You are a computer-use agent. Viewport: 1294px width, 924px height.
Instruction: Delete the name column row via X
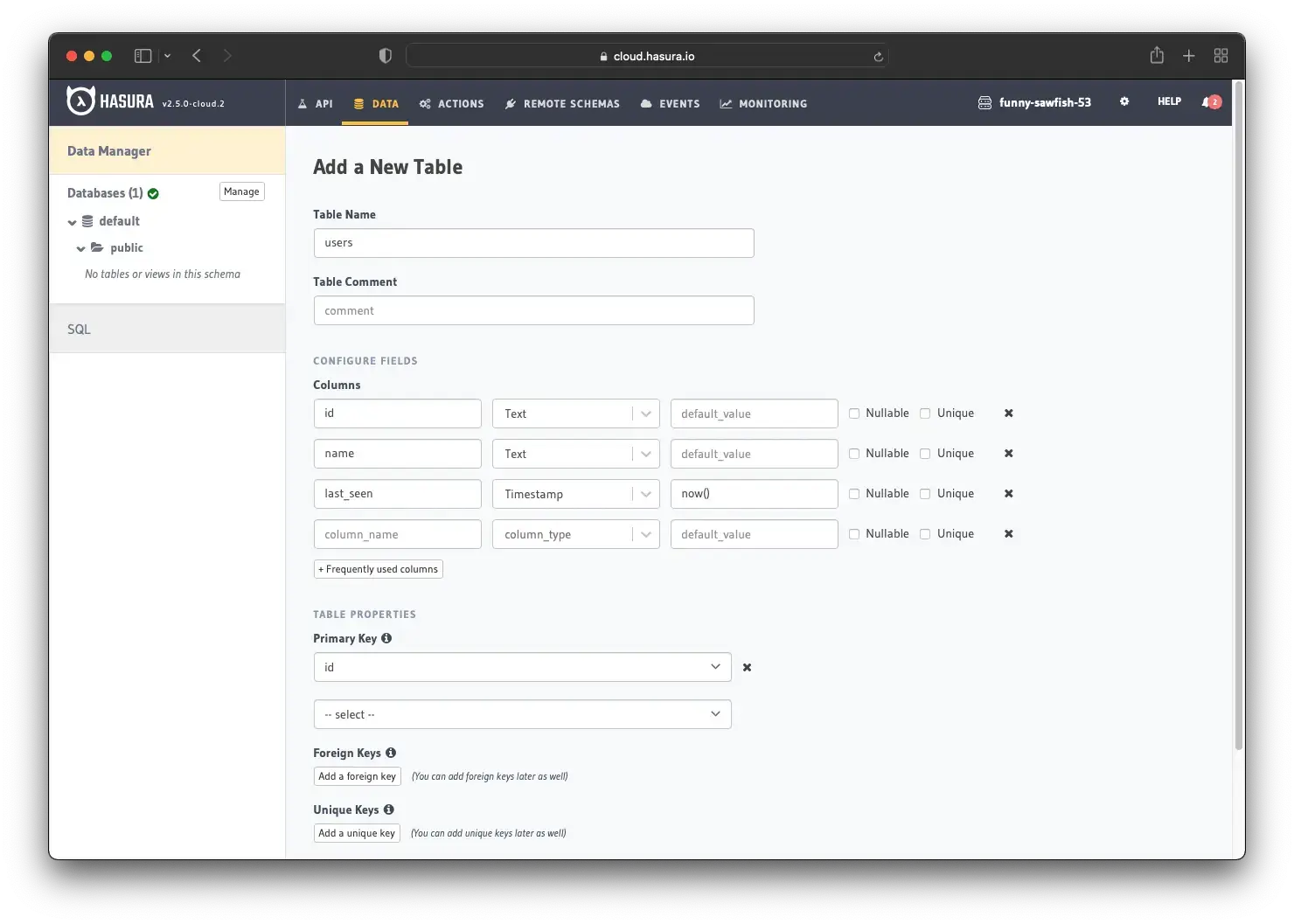click(x=1008, y=454)
